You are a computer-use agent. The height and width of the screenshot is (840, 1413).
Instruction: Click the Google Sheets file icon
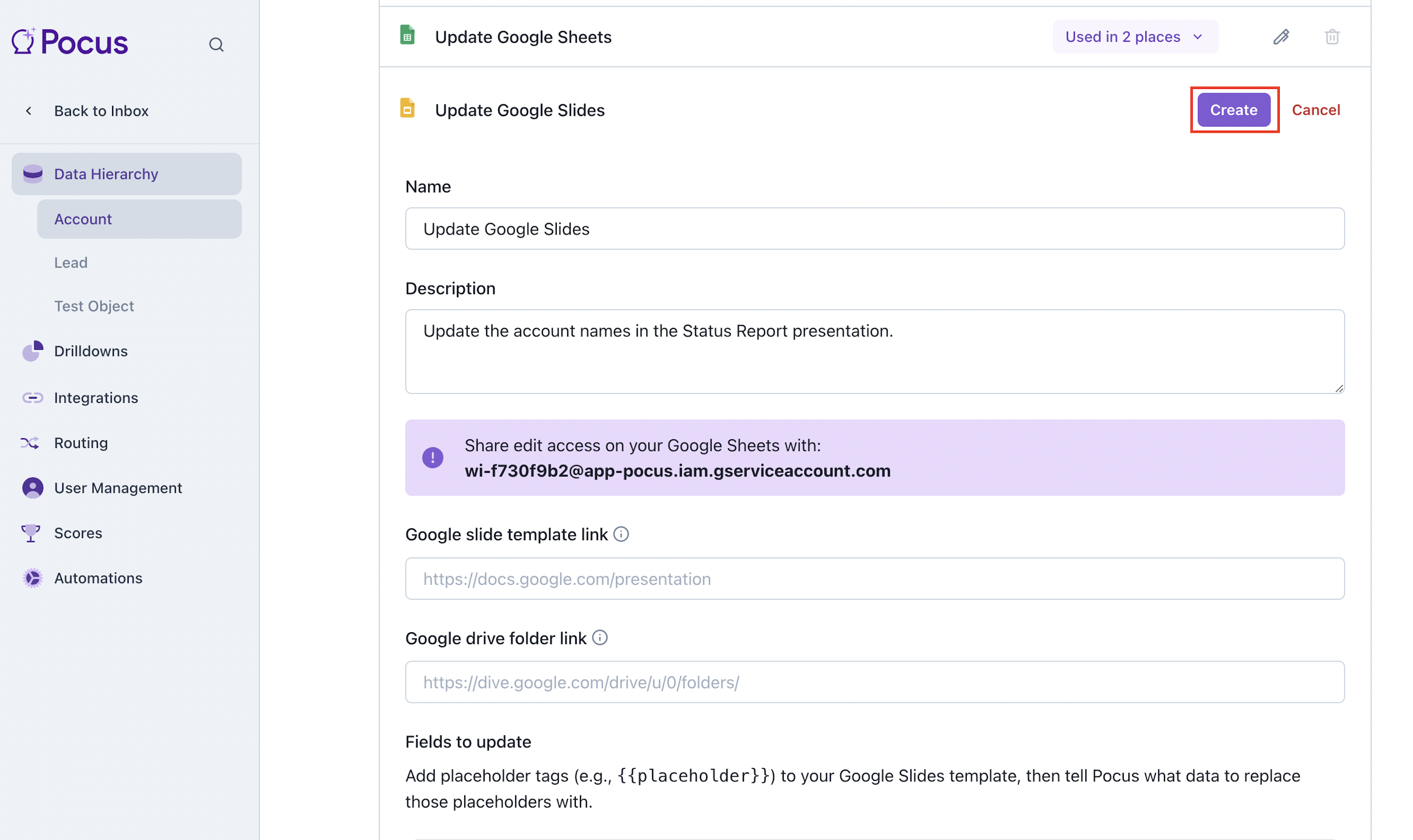coord(407,35)
